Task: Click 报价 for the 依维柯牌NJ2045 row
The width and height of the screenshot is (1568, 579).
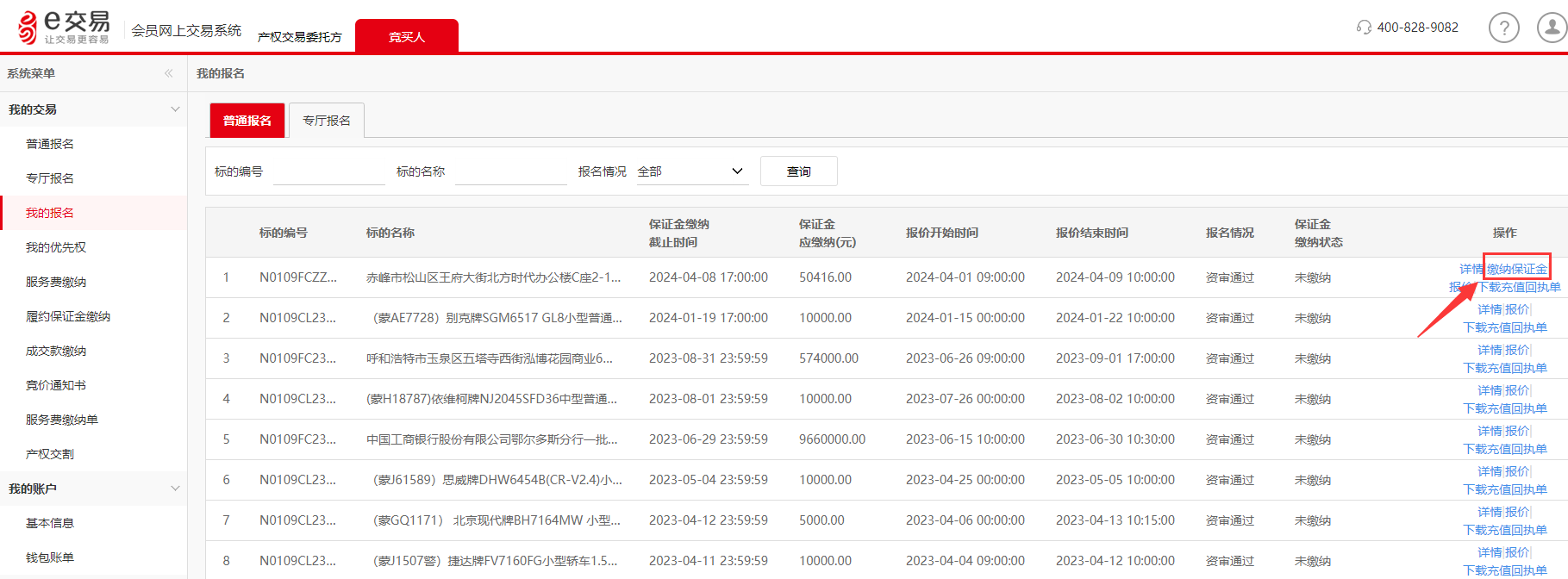Action: [x=1517, y=390]
